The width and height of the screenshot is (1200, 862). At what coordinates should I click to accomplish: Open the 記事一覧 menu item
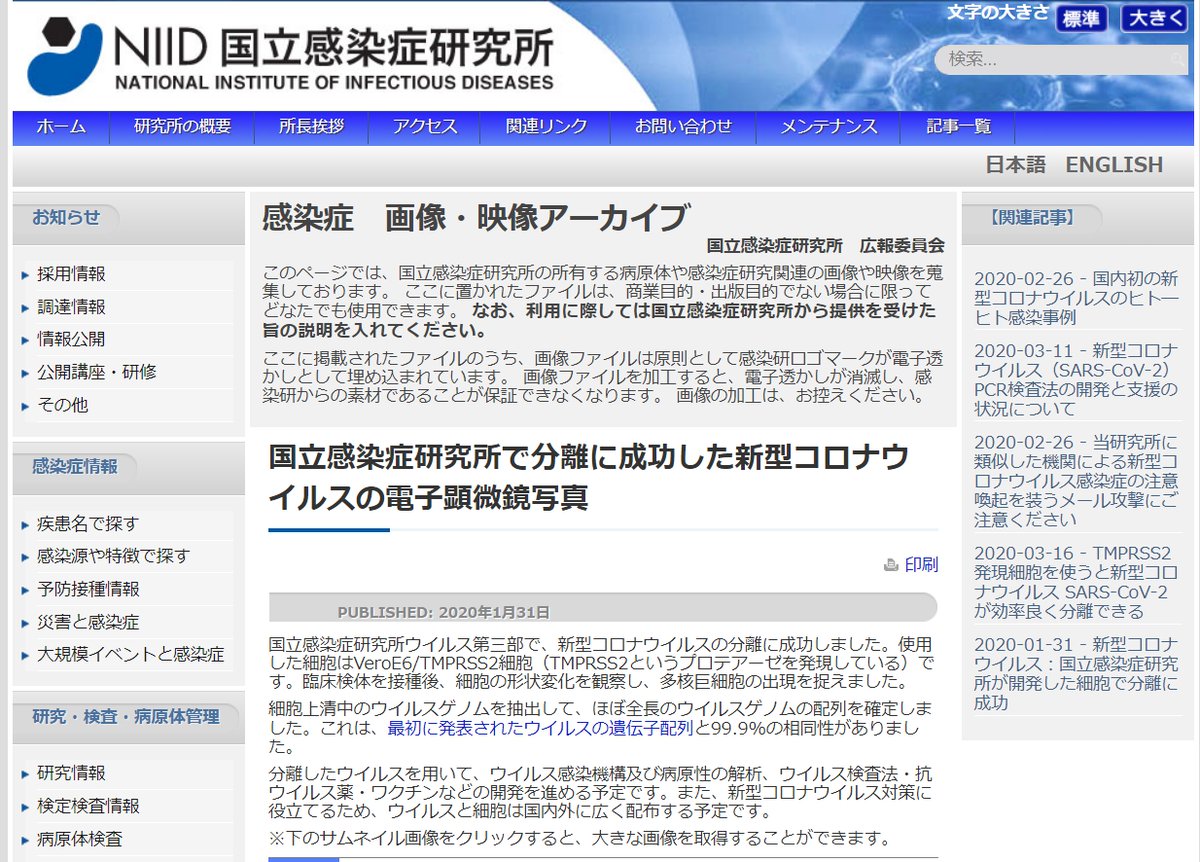(x=958, y=127)
